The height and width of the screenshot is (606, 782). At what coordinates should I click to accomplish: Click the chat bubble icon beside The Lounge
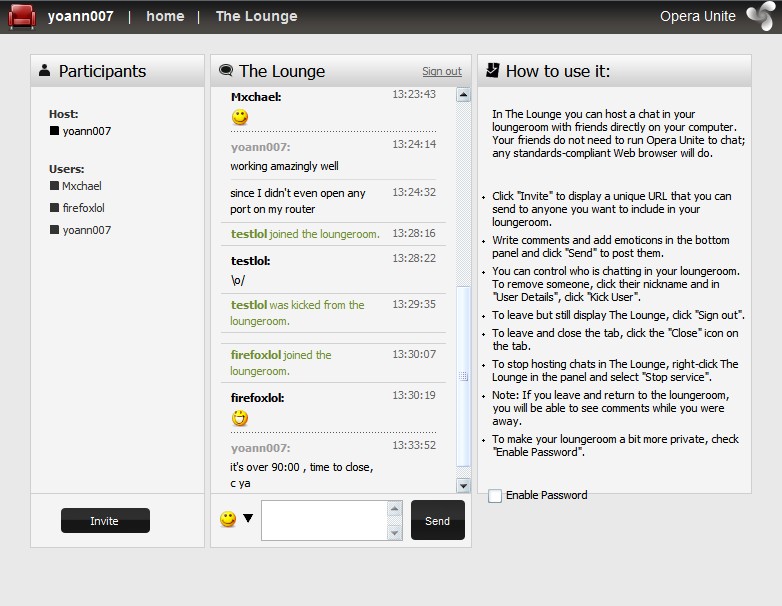pyautogui.click(x=226, y=70)
